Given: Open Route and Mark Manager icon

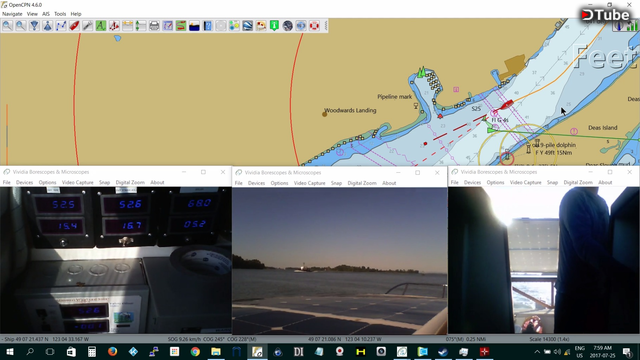Looking at the screenshot, I should click(x=168, y=26).
